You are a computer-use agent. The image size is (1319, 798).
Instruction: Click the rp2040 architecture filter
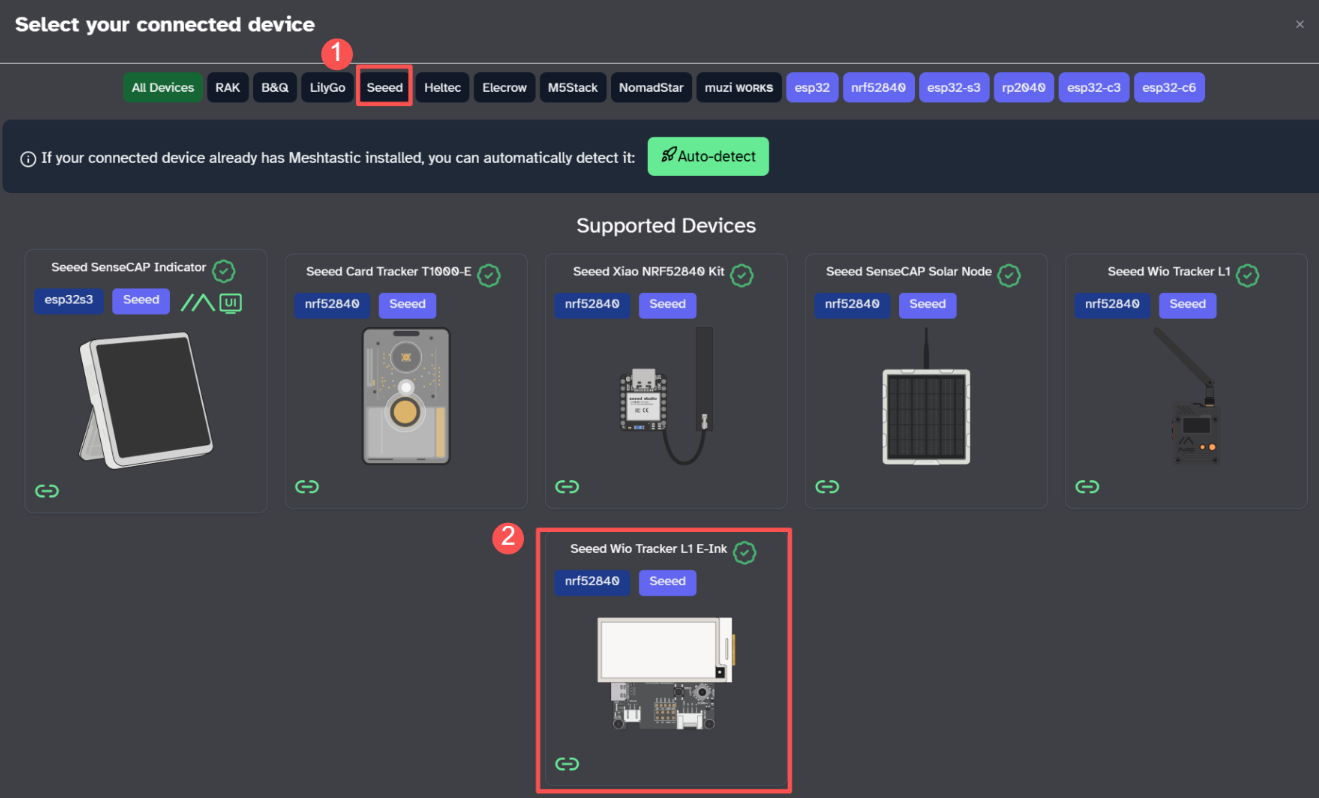pos(1023,88)
